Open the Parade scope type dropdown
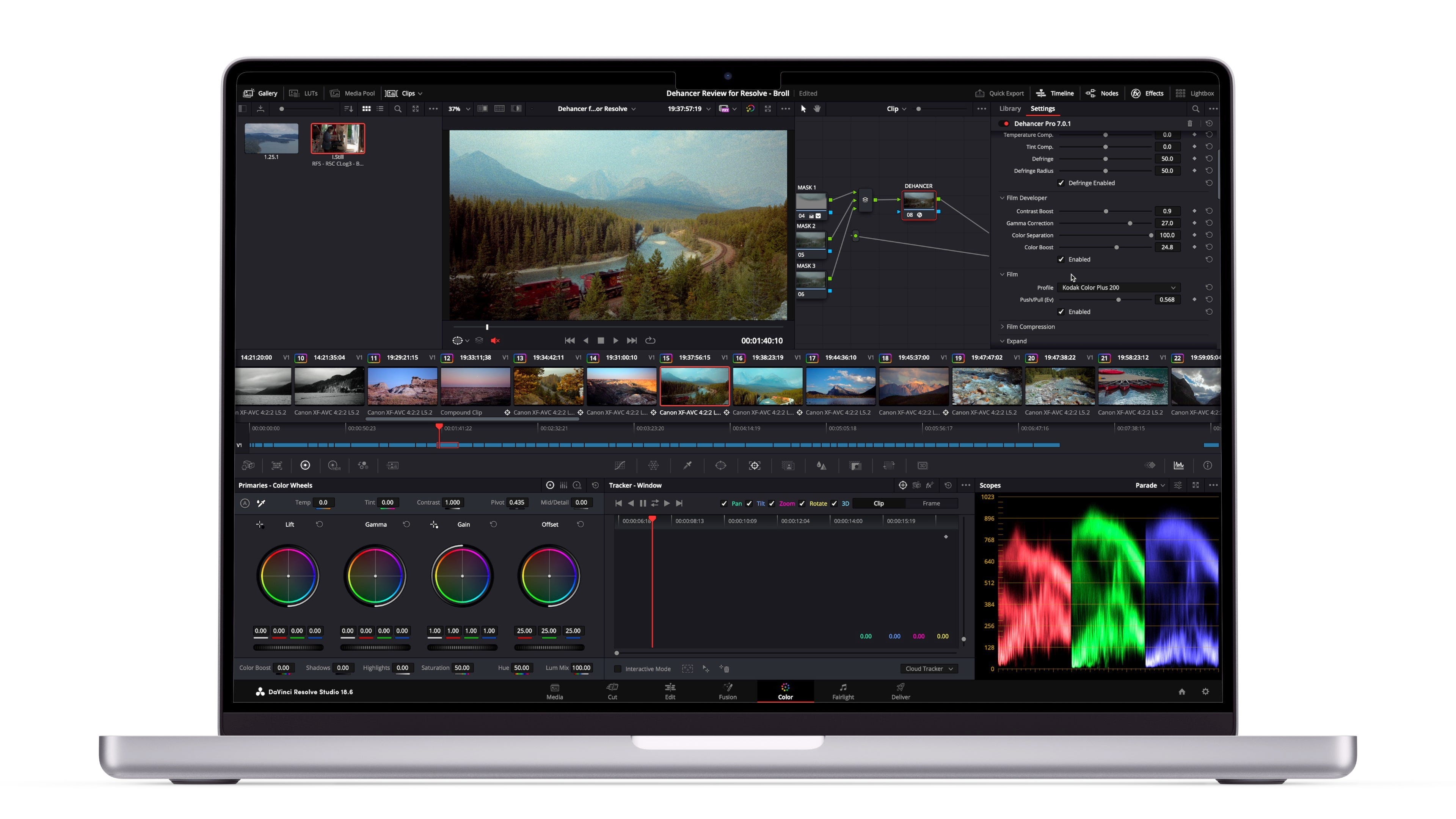Viewport: 1456px width, 819px height. click(1150, 485)
